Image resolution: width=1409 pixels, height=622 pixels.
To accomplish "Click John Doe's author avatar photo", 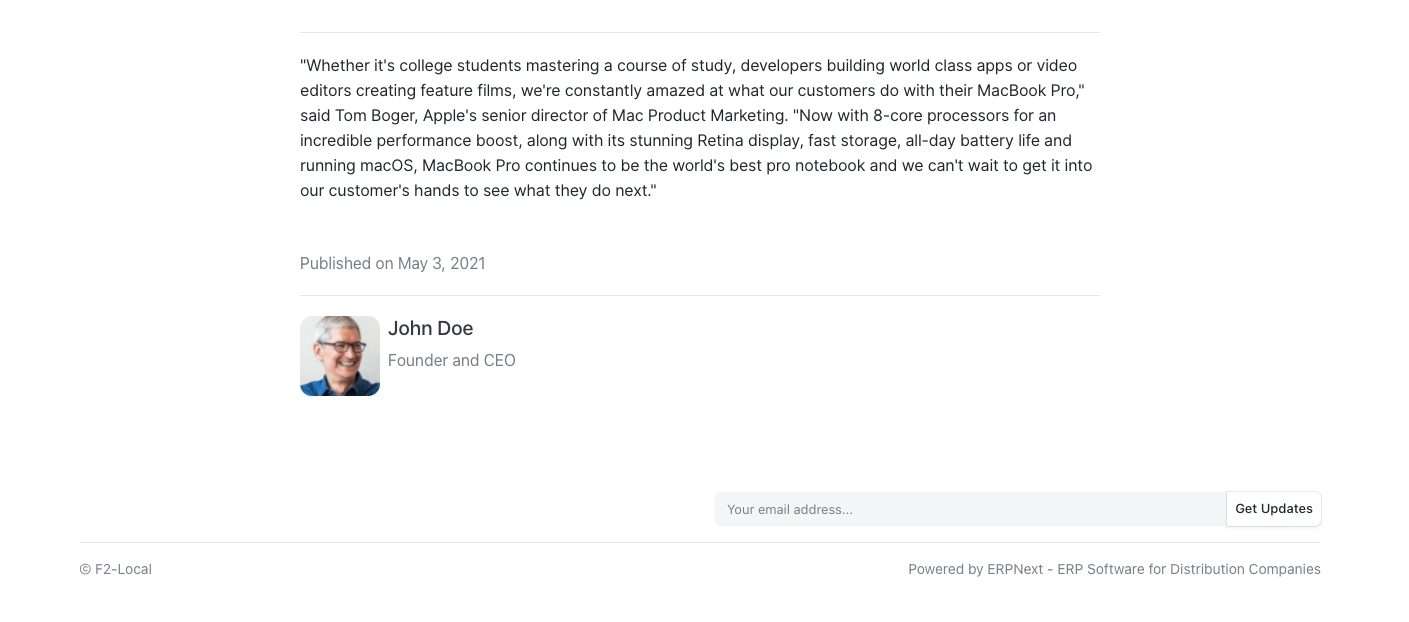I will [340, 356].
